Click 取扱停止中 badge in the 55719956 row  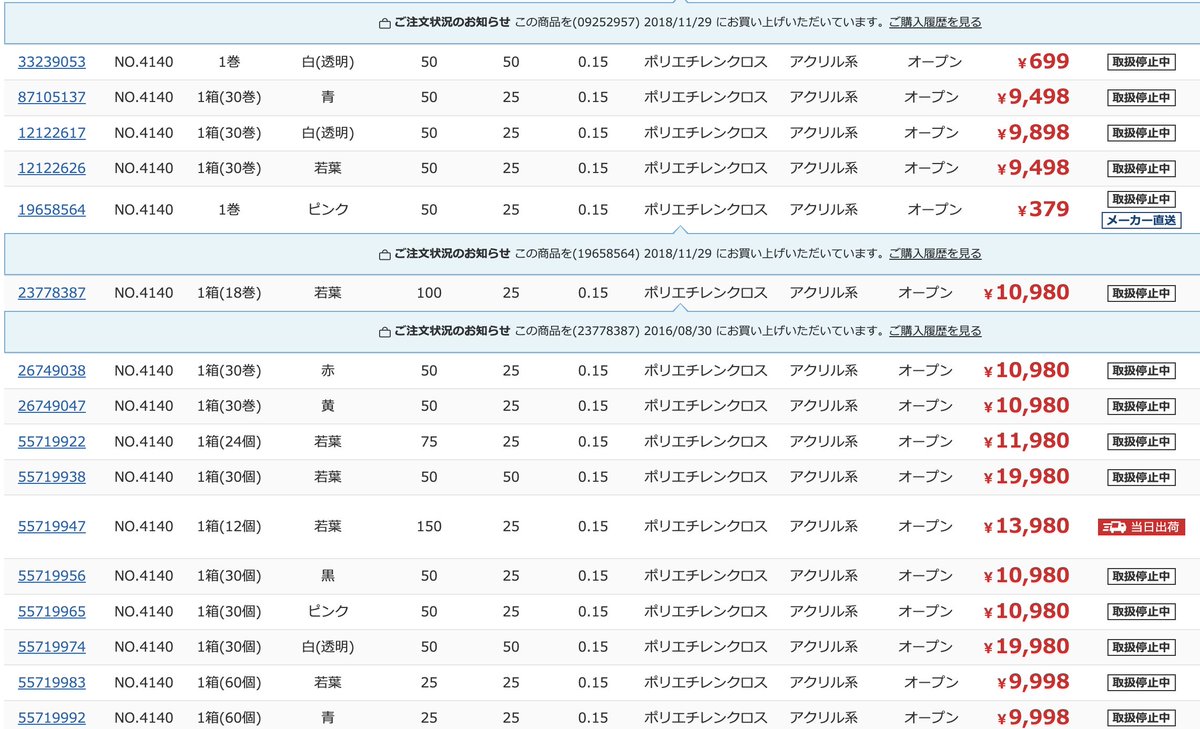tap(1141, 576)
